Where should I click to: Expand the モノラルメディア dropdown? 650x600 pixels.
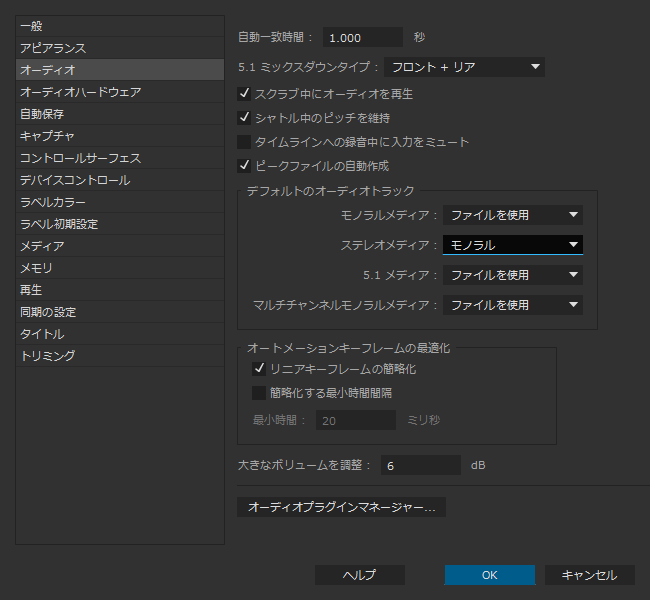pyautogui.click(x=513, y=215)
